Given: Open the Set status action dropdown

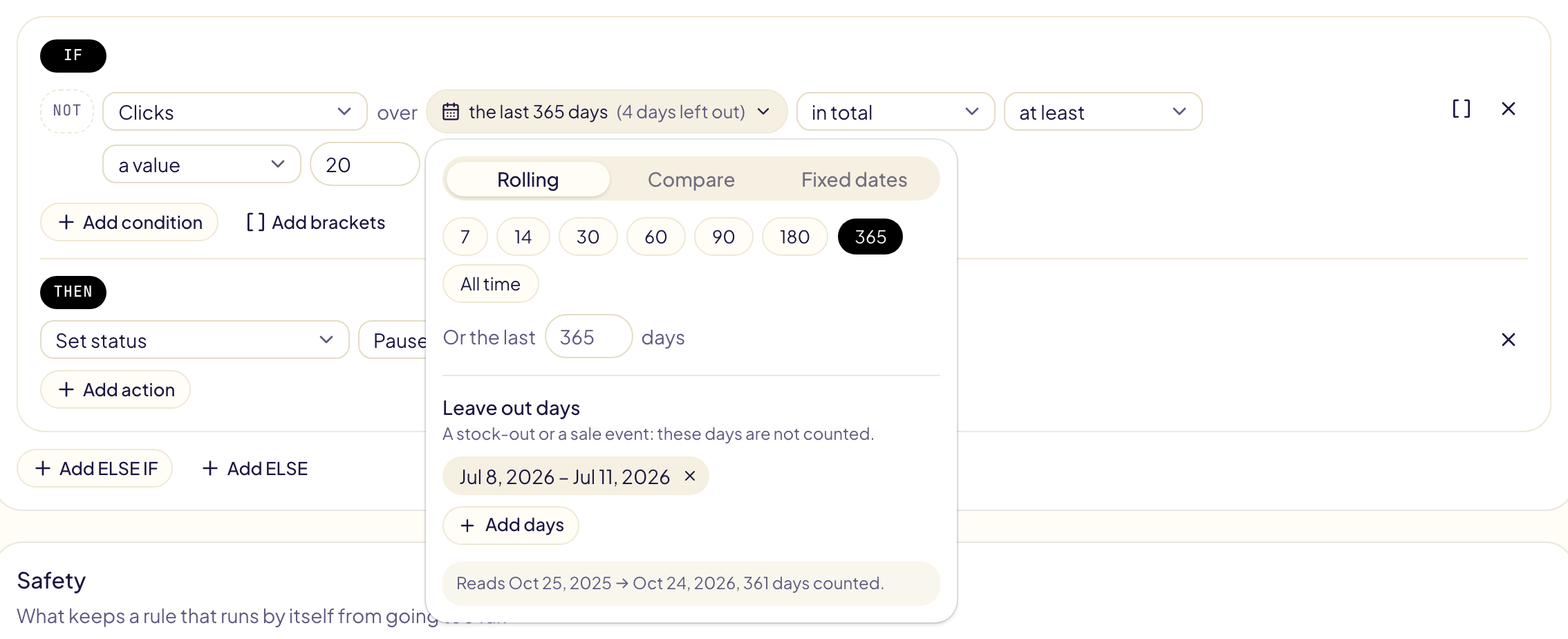Looking at the screenshot, I should click(x=195, y=340).
